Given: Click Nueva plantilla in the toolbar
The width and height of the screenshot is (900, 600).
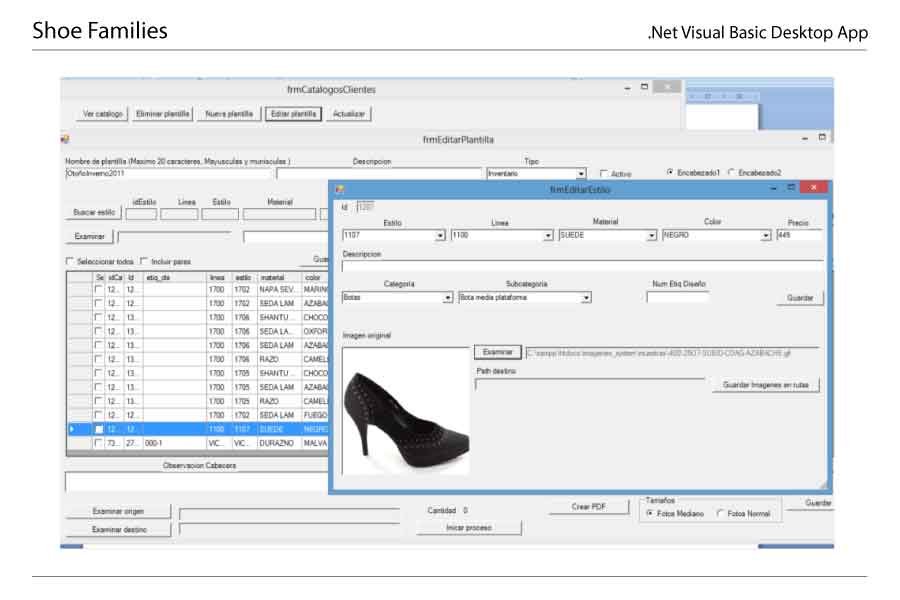Looking at the screenshot, I should [x=229, y=114].
